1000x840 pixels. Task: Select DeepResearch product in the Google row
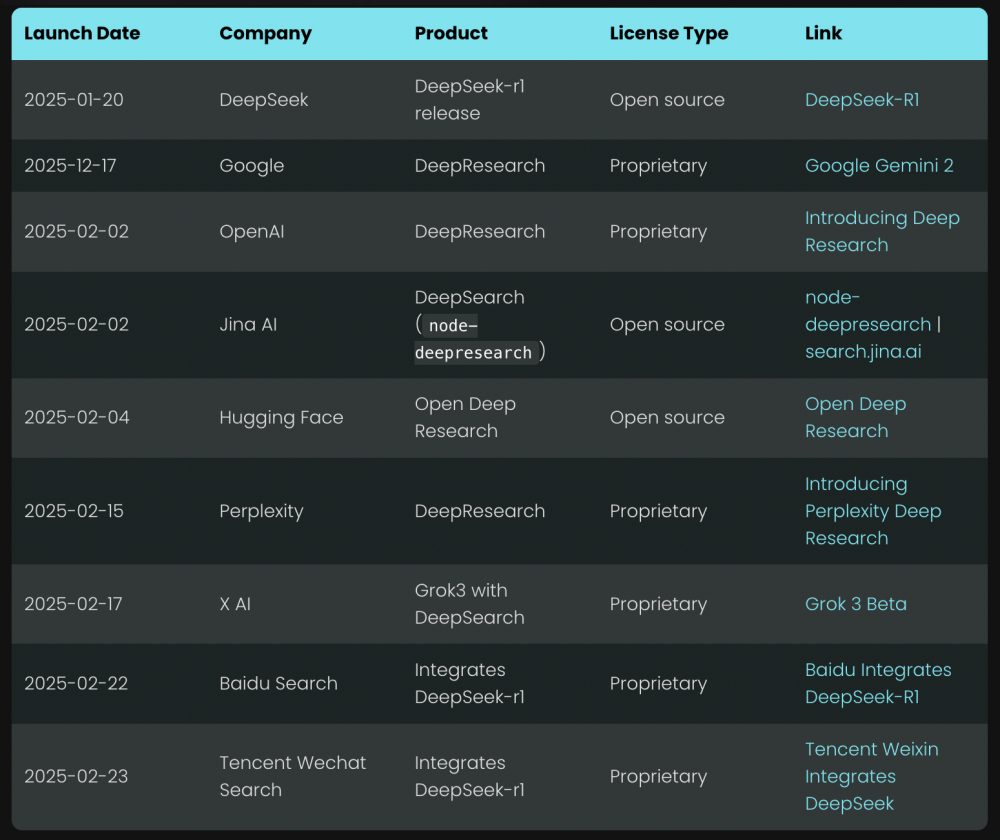[480, 165]
